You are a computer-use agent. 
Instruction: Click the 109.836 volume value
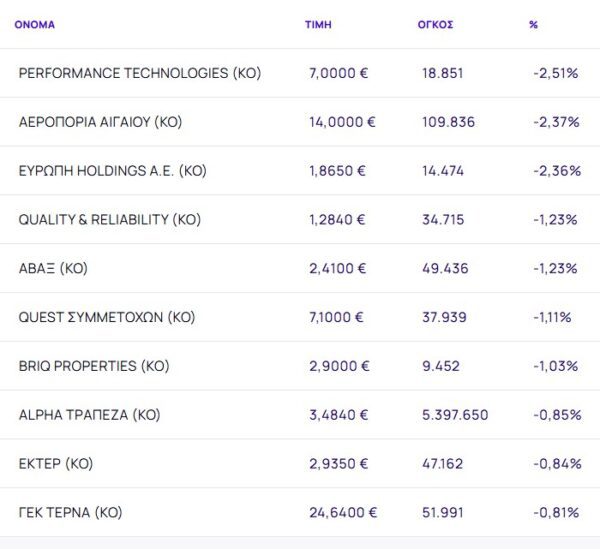(x=448, y=122)
